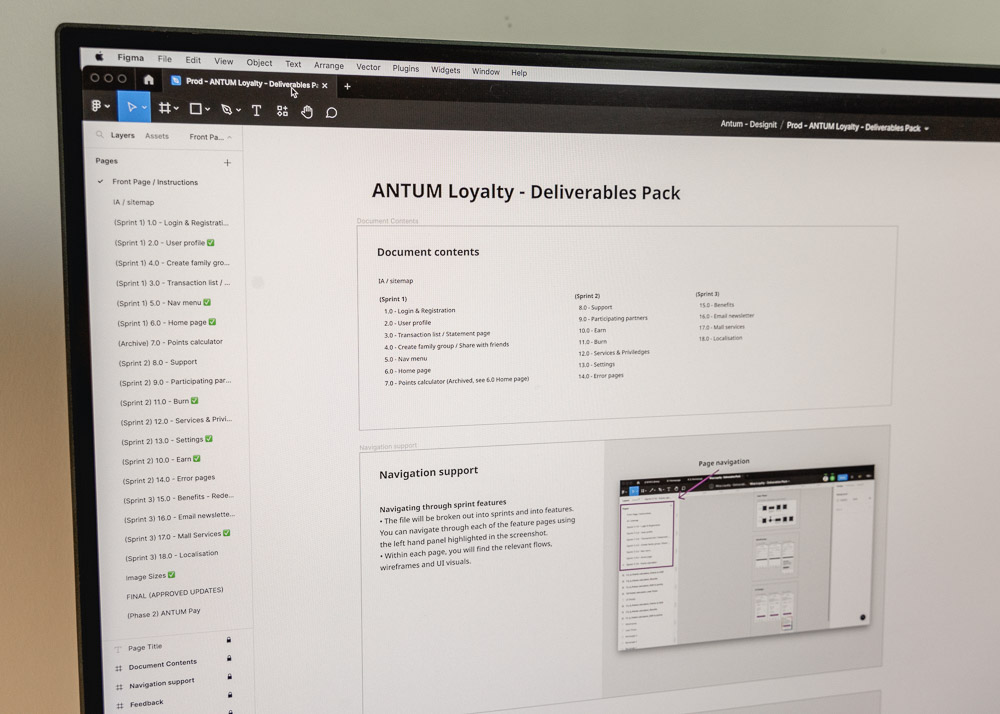Open (Sprint 2) 12.0 - Services & Privileges page
This screenshot has width=1000, height=714.
click(x=177, y=421)
